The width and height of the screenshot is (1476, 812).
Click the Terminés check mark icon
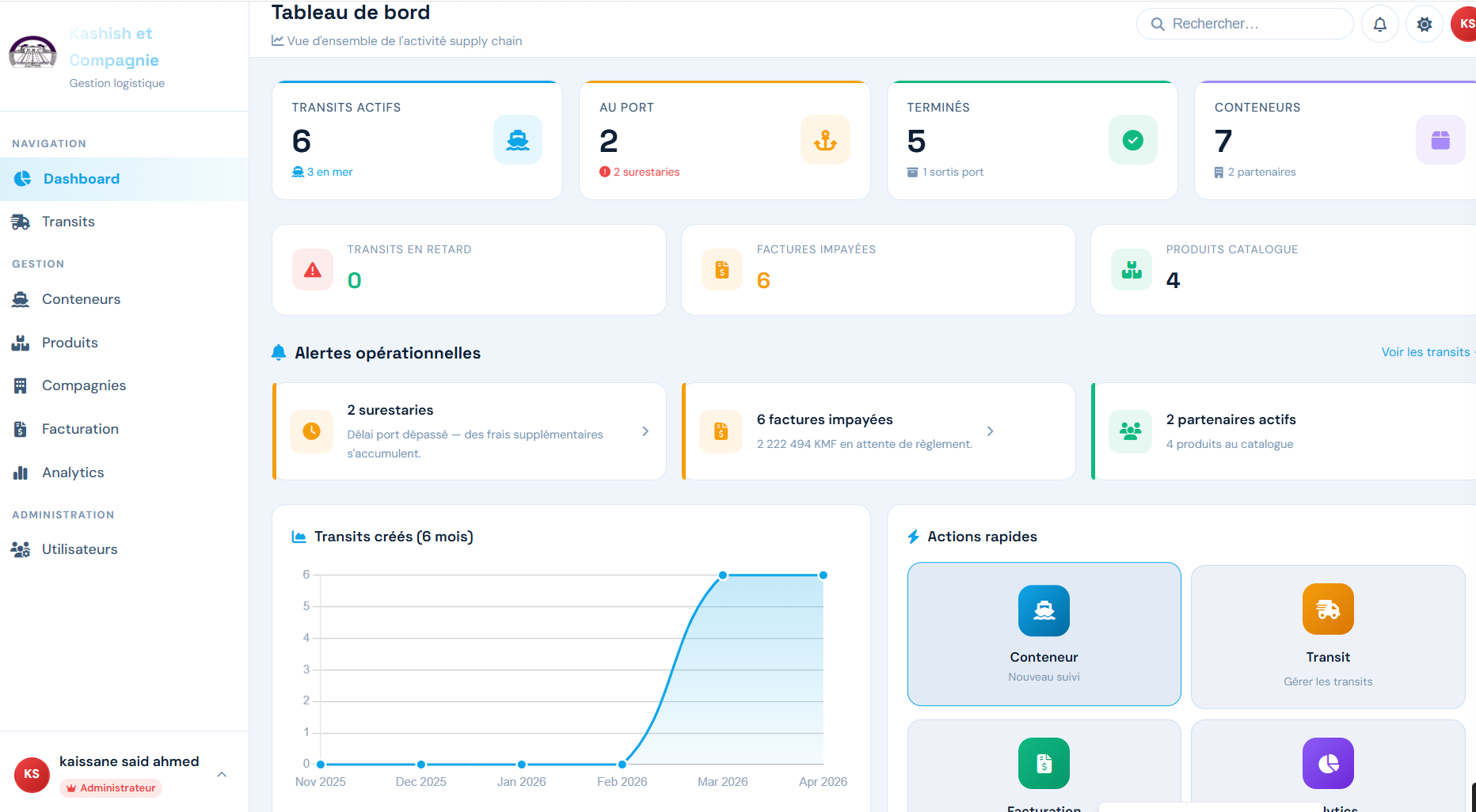(1133, 140)
